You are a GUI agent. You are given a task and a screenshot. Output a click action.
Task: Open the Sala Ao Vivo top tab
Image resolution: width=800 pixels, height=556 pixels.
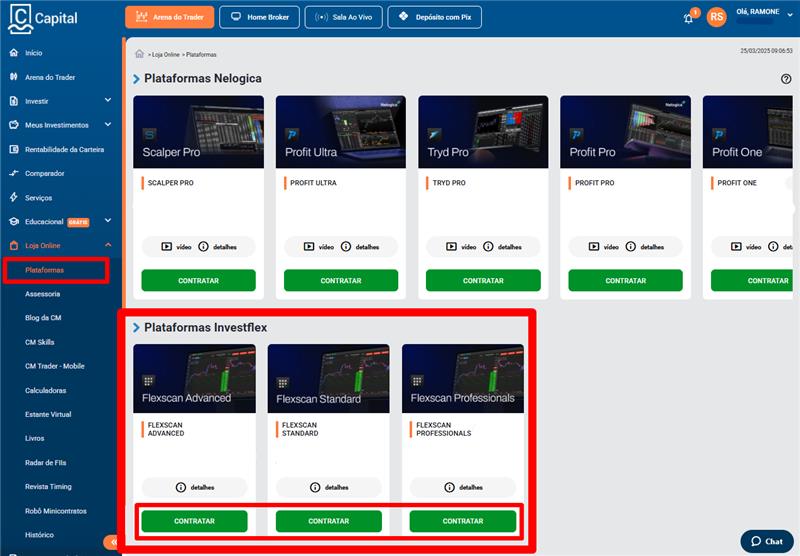pos(343,17)
